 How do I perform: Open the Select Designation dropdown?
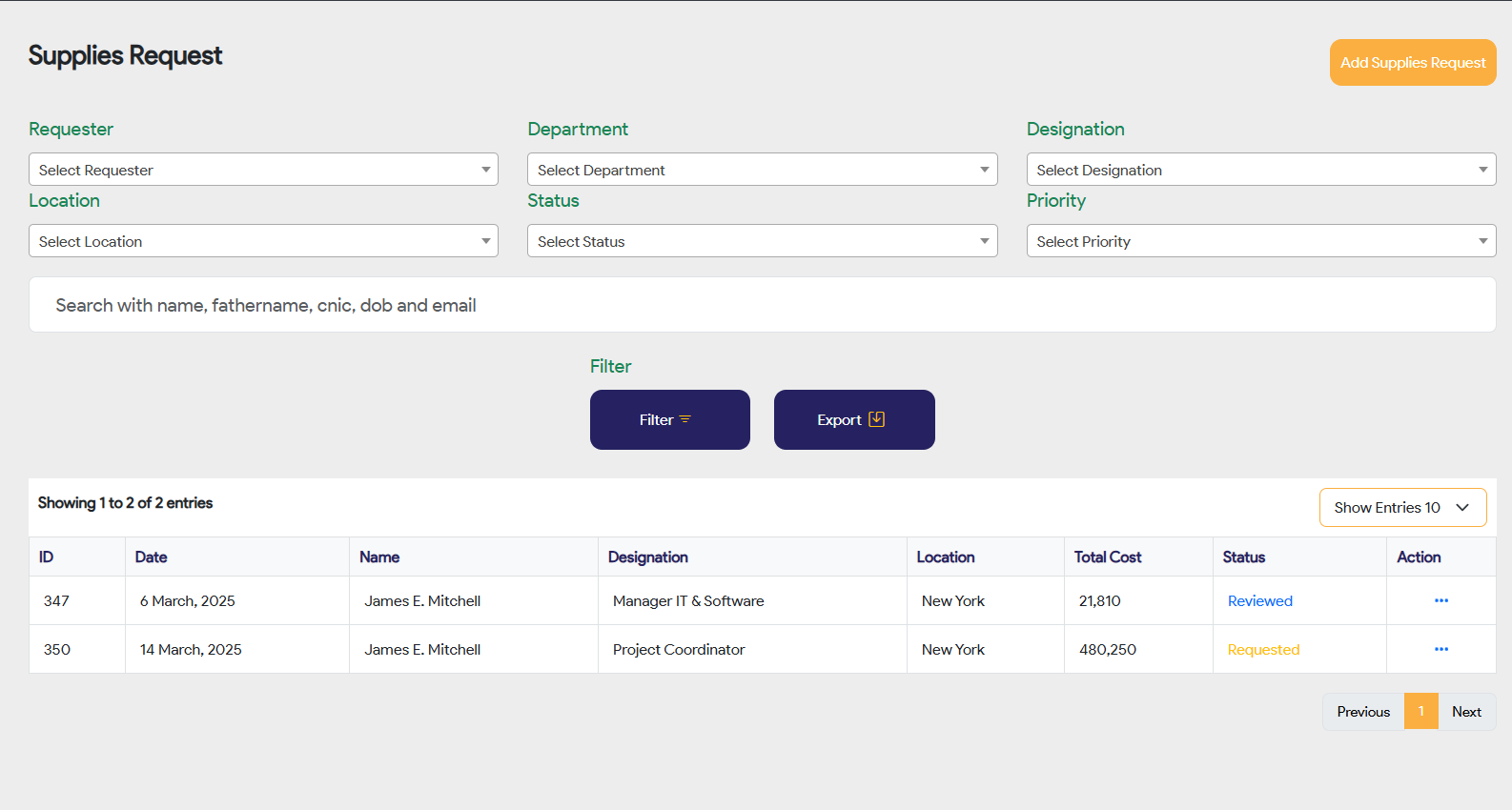[1260, 170]
